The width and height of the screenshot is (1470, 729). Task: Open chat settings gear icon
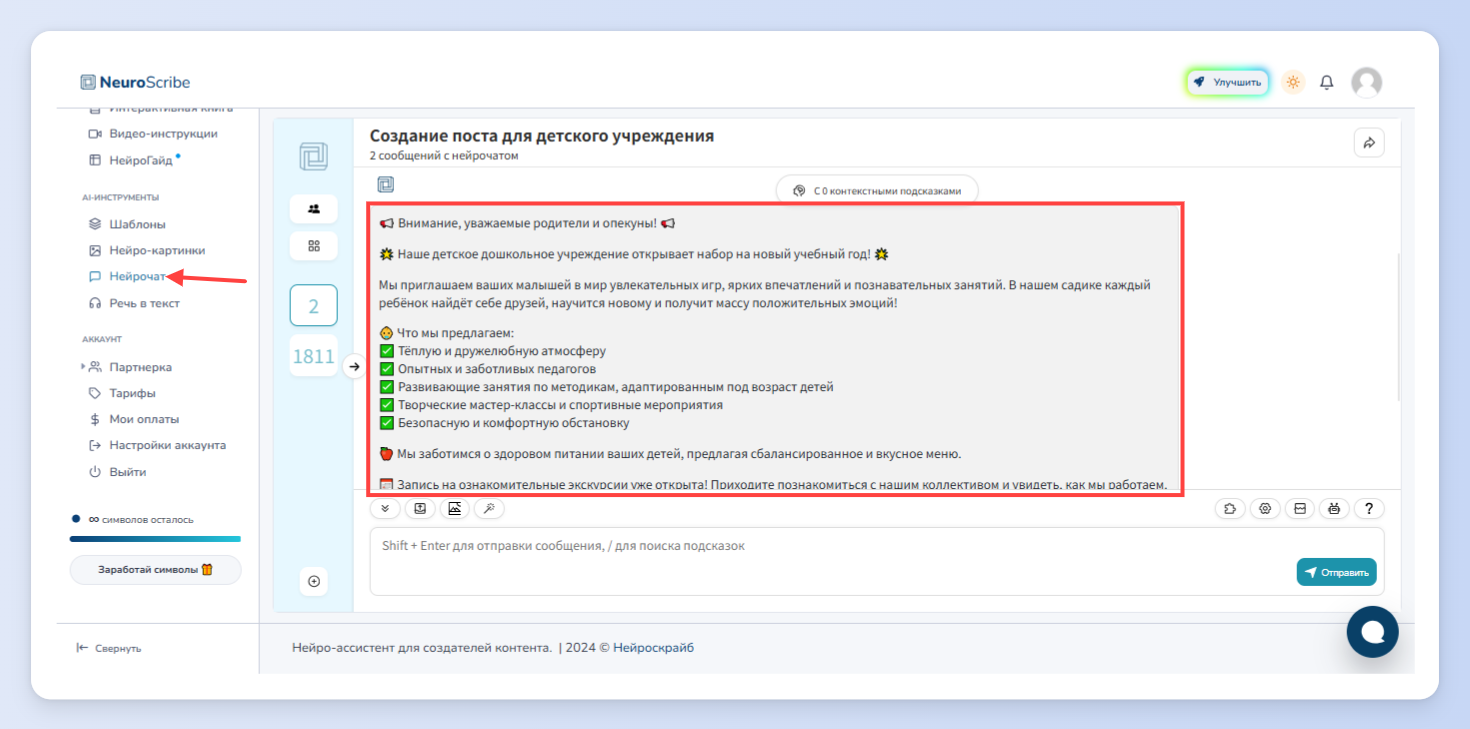click(1265, 509)
